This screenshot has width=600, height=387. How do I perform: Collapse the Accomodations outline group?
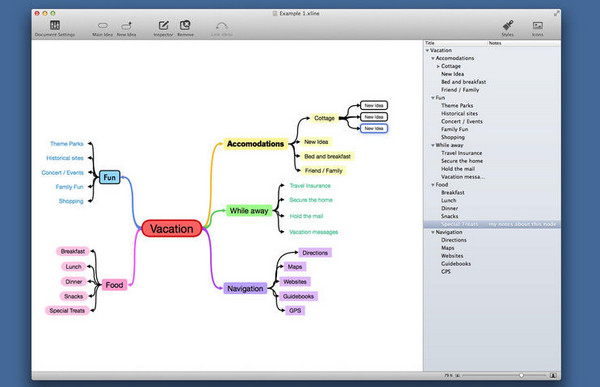433,58
